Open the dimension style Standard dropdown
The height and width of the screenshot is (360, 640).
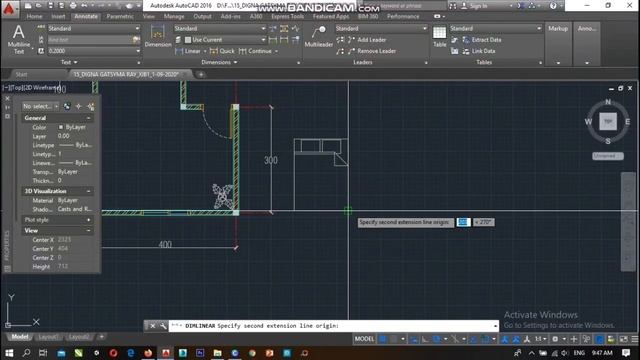pos(220,28)
